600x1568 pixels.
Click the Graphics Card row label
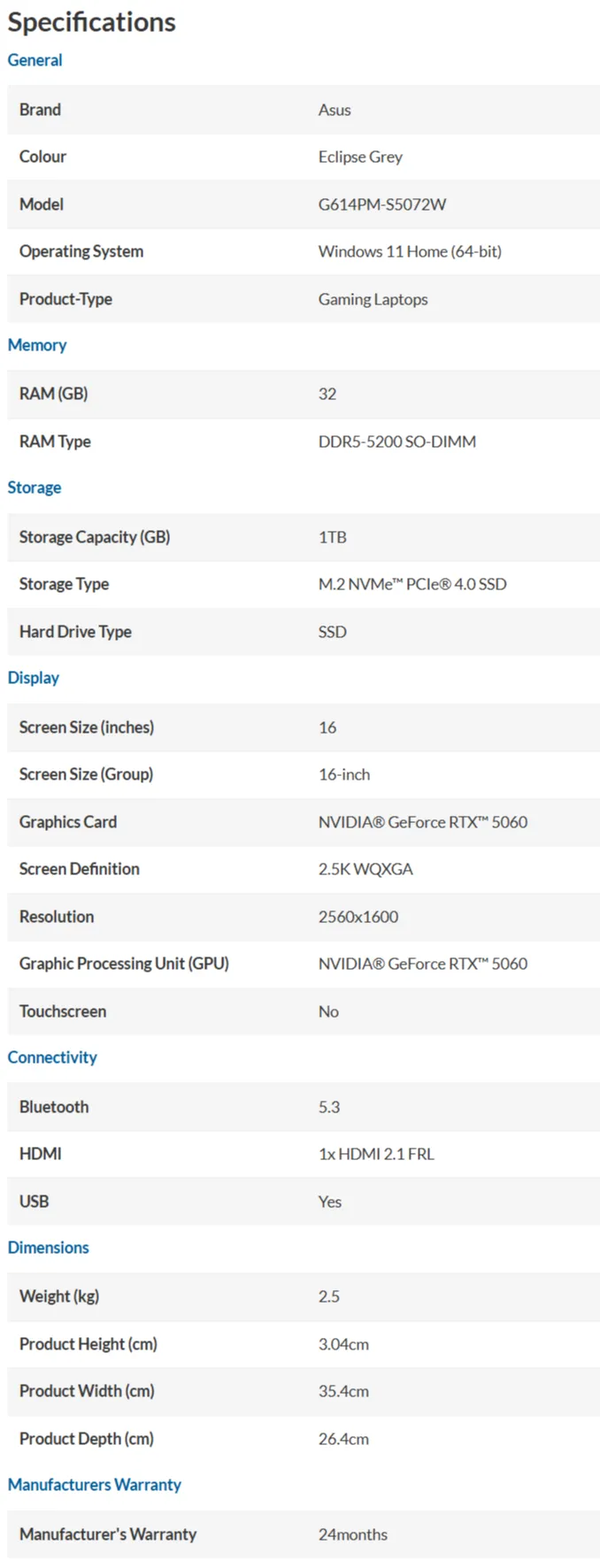68,822
